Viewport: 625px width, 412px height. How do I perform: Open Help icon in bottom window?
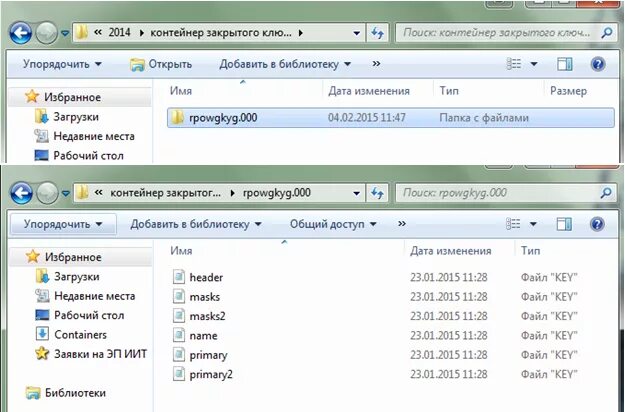click(x=597, y=224)
